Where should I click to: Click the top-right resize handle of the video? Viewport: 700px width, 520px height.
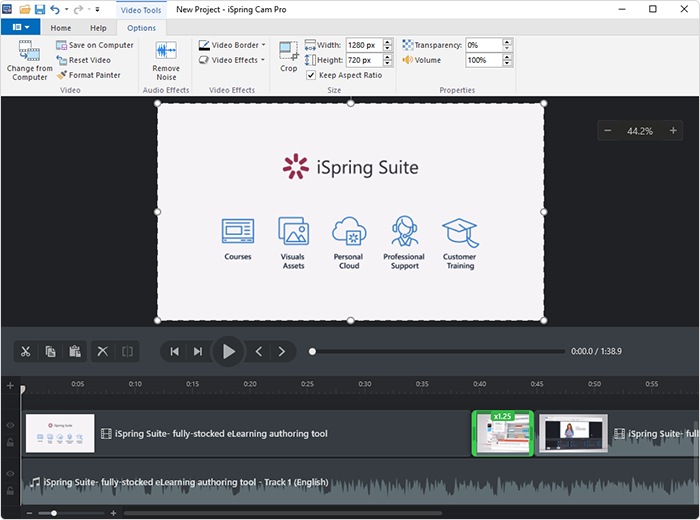pos(544,104)
